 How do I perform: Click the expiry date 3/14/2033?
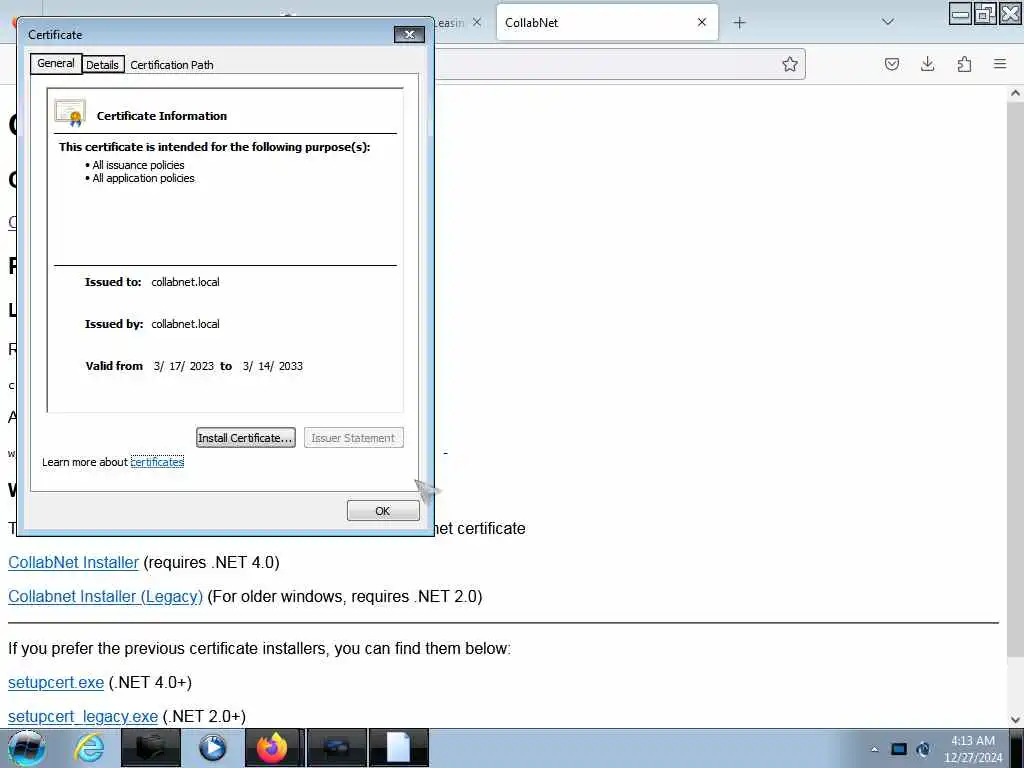pos(272,366)
